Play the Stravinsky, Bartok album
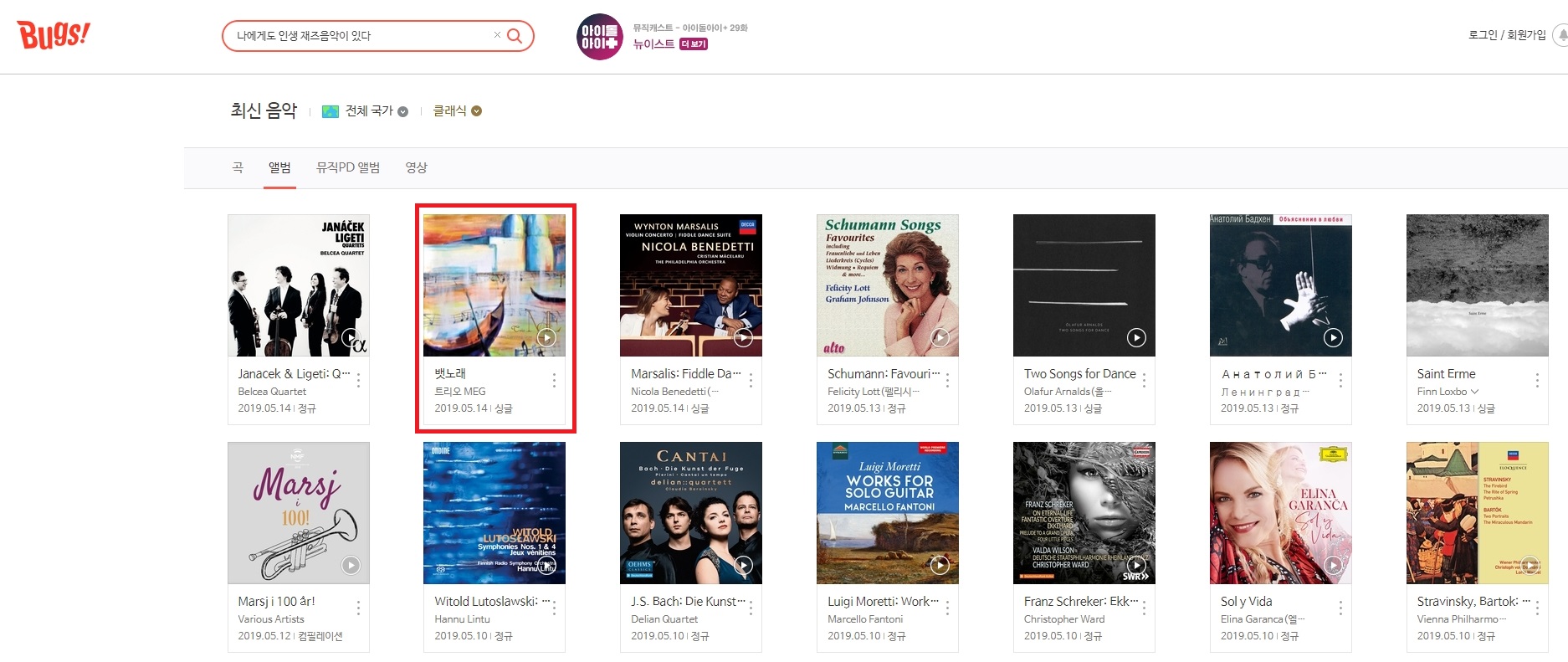The width and height of the screenshot is (1568, 662). click(x=1530, y=566)
